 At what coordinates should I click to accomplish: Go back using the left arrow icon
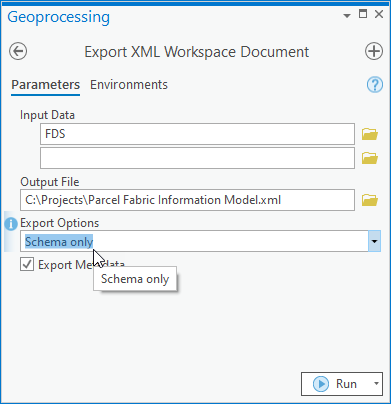18,51
